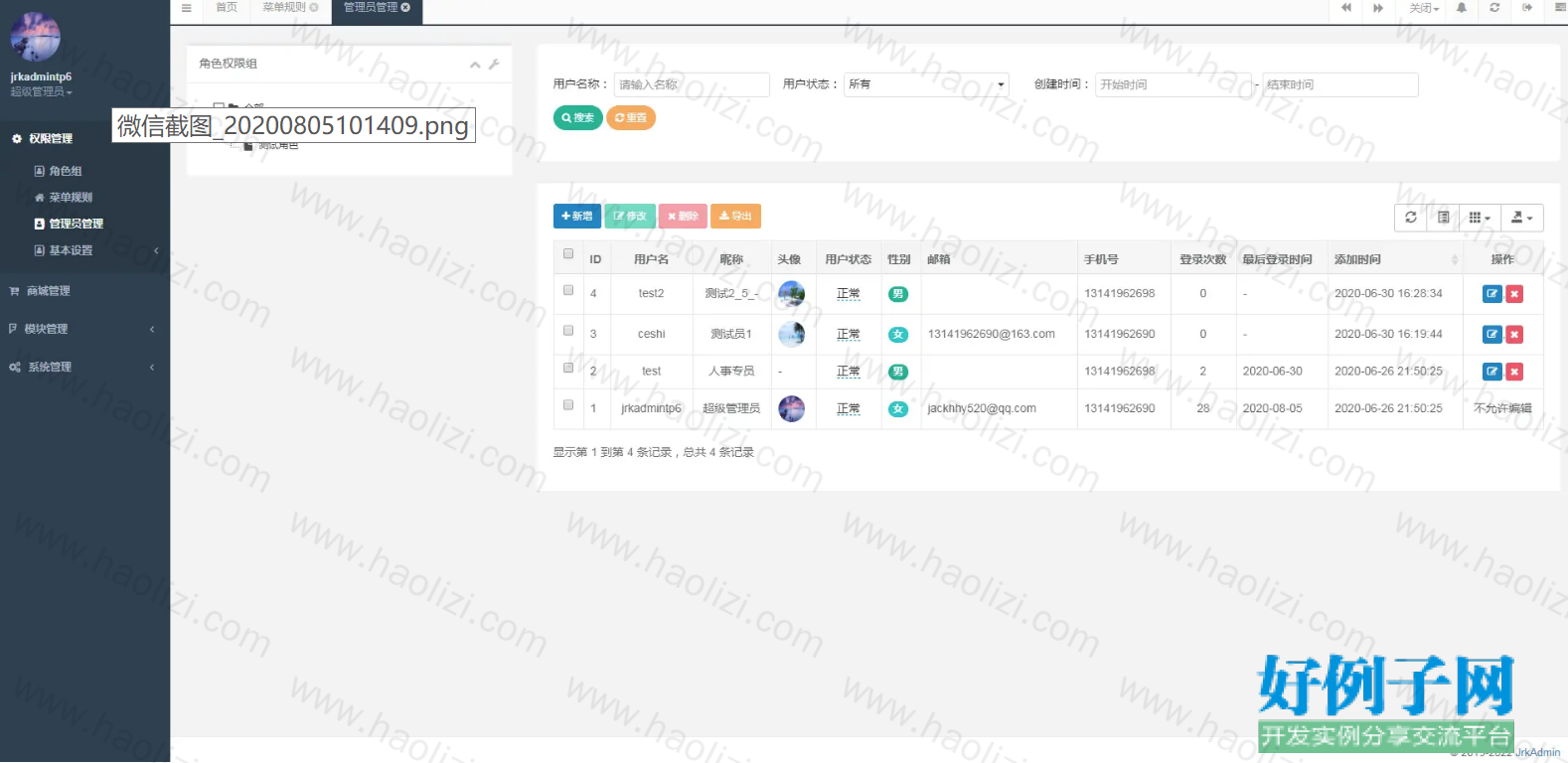Switch to the 首页 tab
This screenshot has width=1568, height=763.
pos(227,8)
